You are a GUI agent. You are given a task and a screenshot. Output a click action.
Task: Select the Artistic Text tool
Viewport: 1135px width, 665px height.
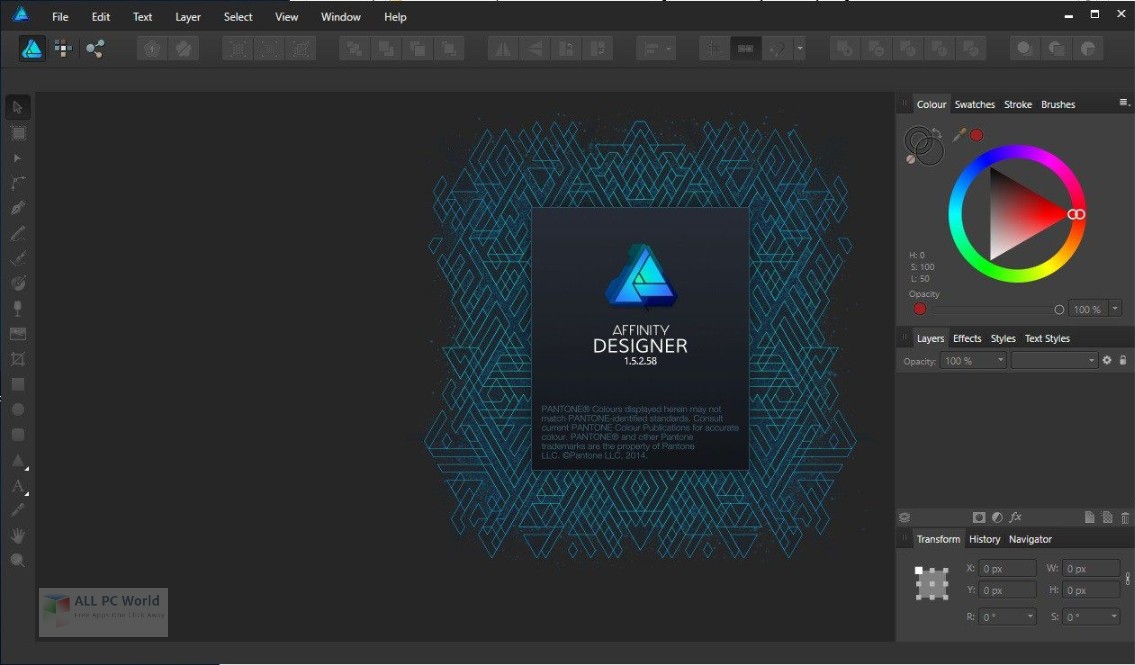coord(18,486)
